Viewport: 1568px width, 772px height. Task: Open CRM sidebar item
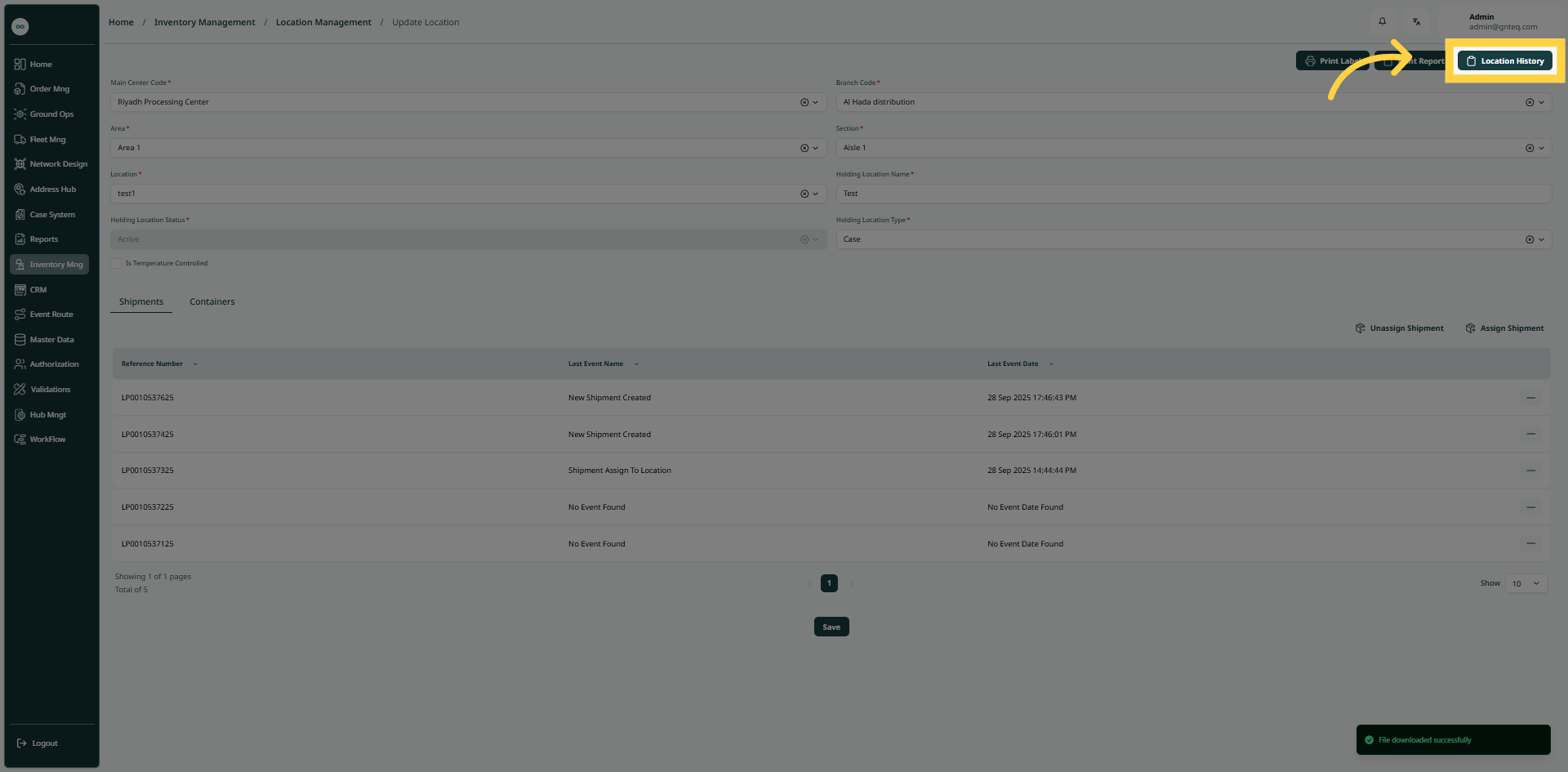tap(31, 290)
